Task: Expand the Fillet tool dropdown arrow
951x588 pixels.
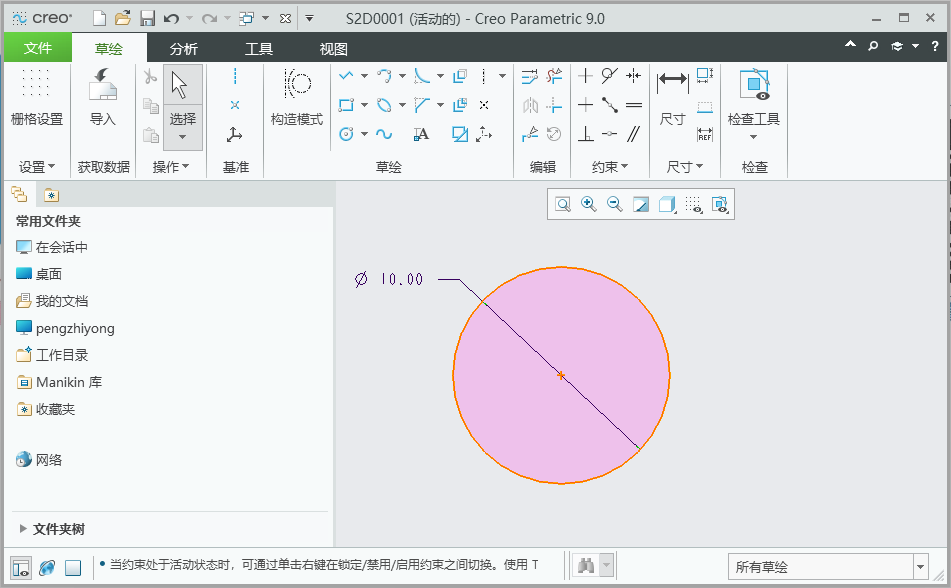Action: pyautogui.click(x=440, y=76)
